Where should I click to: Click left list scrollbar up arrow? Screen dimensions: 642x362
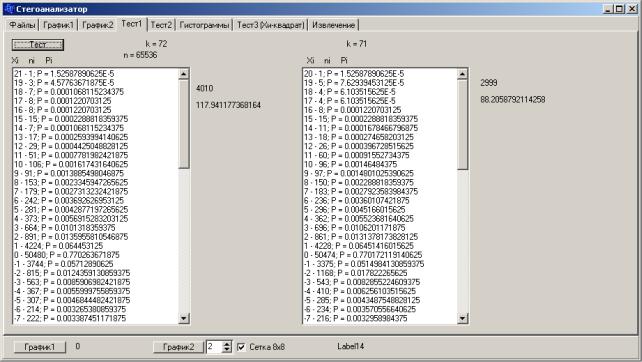tap(184, 74)
